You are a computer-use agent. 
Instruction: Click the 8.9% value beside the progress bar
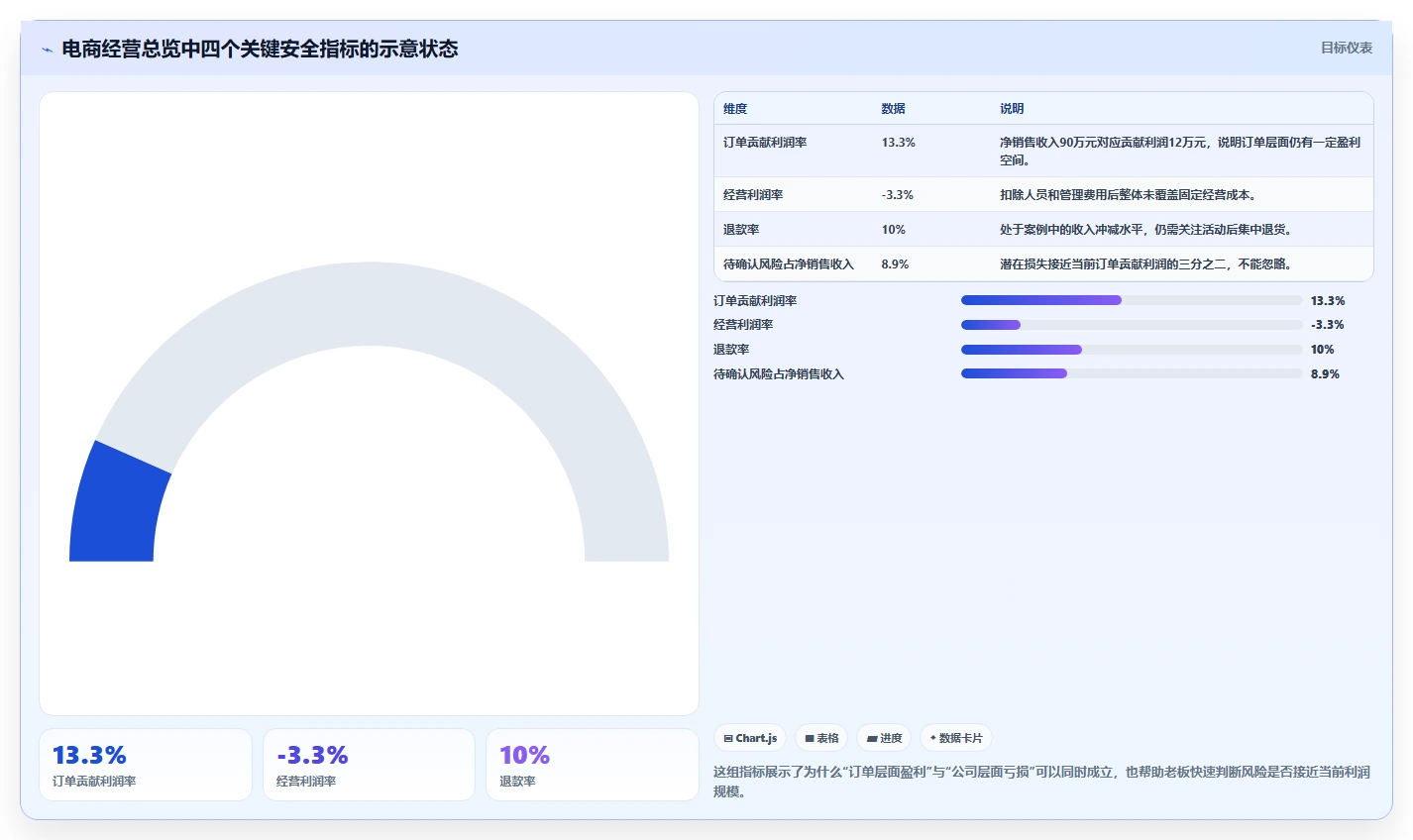(1325, 374)
